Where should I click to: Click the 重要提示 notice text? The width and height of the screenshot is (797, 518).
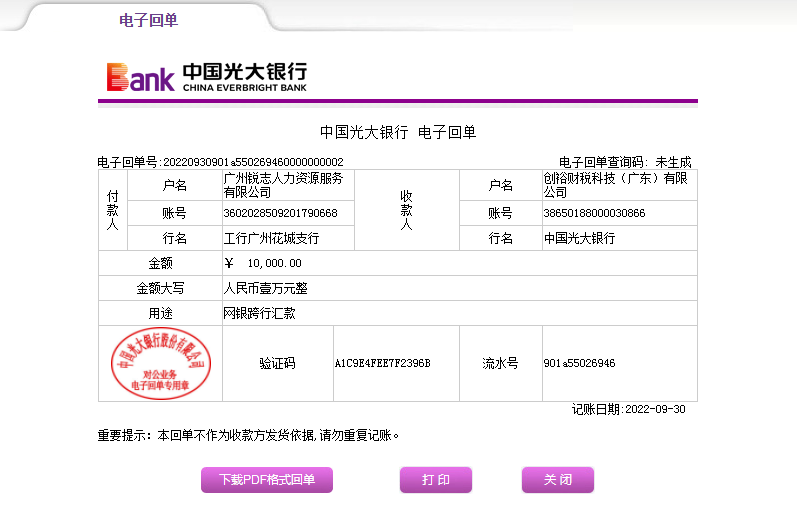249,435
